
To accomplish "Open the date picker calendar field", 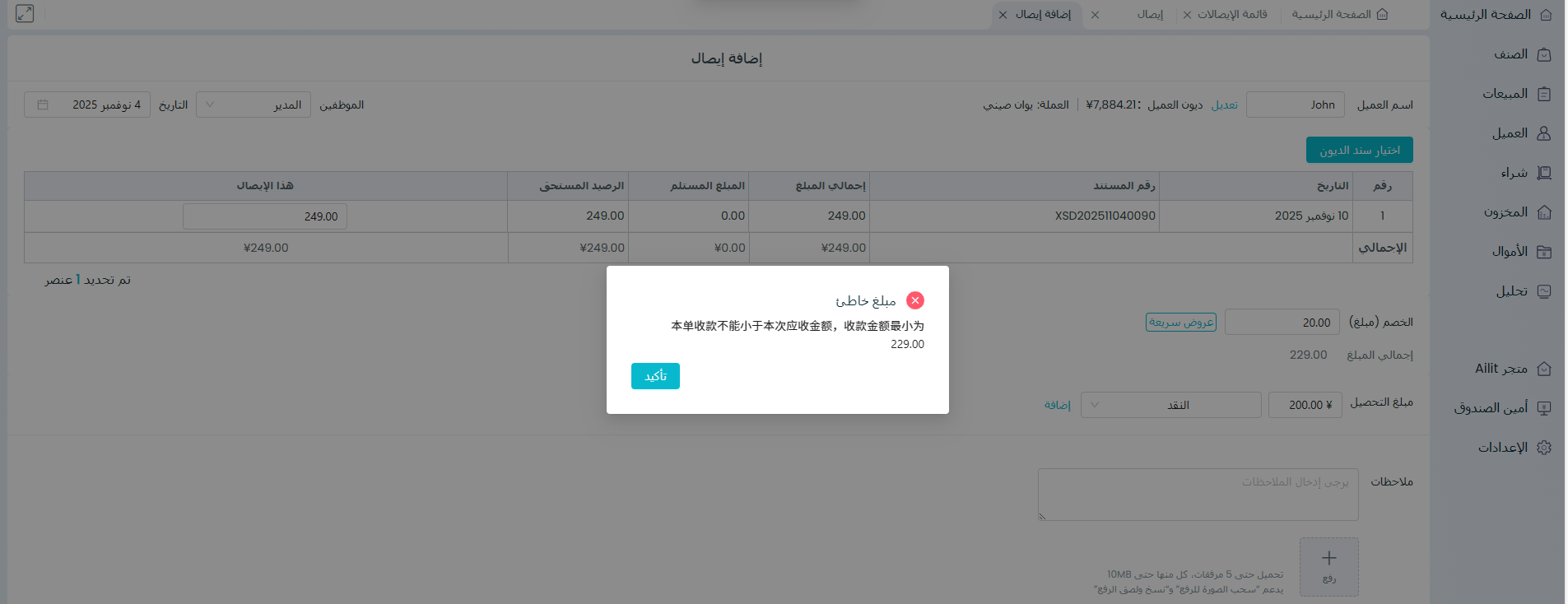I will 87,105.
